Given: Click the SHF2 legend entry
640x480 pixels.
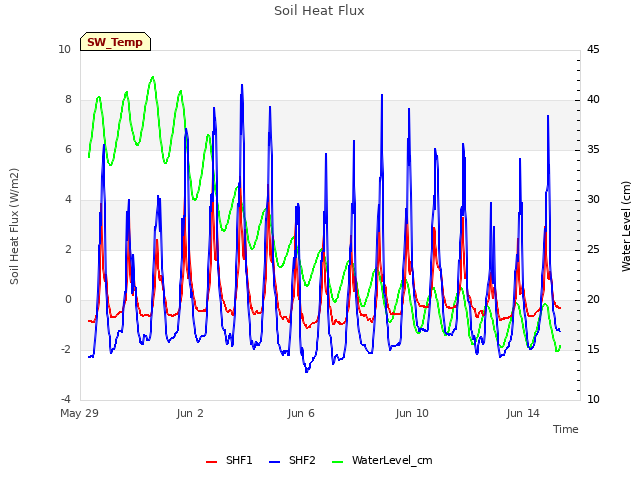Looking at the screenshot, I should click(292, 460).
